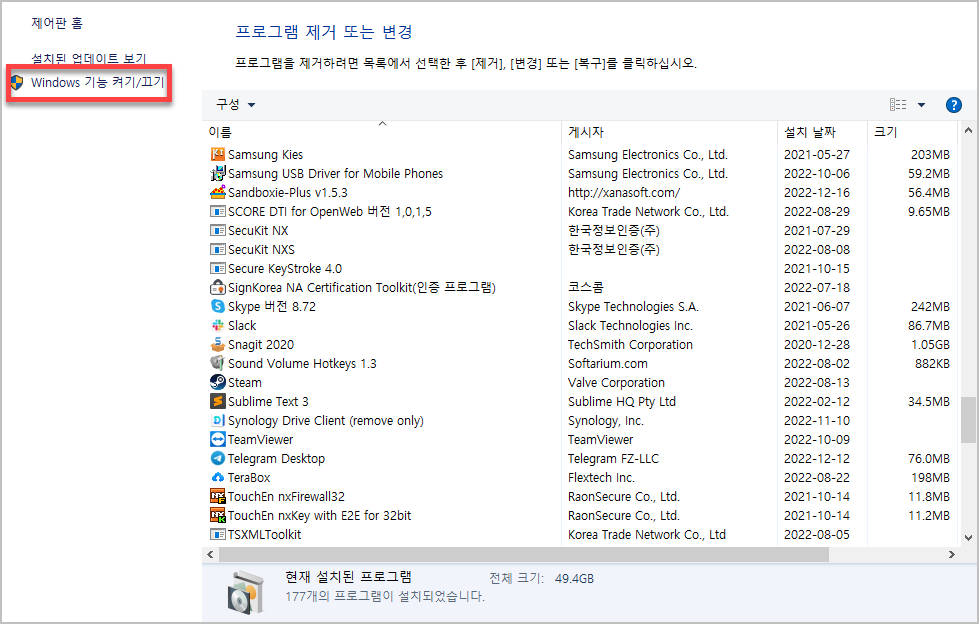This screenshot has height=624, width=979.
Task: Click the TouchEn nxKey icon
Action: [x=217, y=515]
